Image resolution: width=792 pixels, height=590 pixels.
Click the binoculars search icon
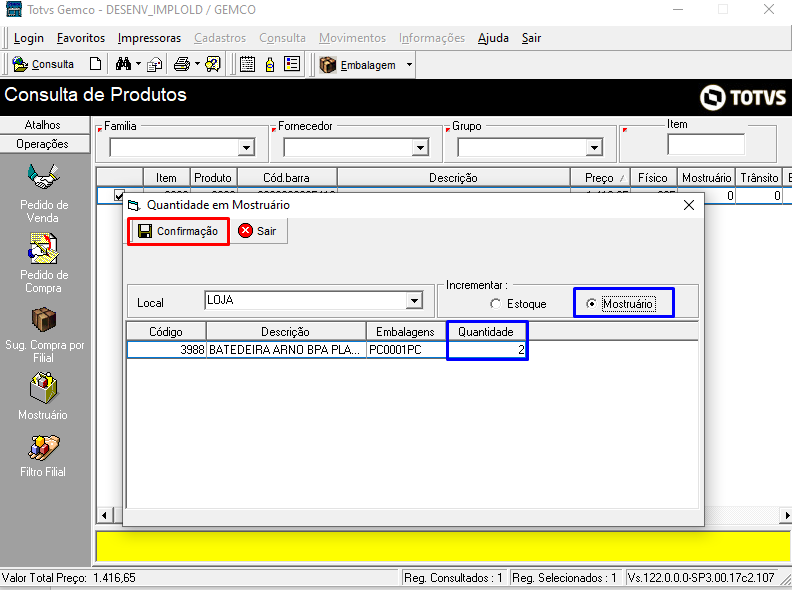coord(123,64)
